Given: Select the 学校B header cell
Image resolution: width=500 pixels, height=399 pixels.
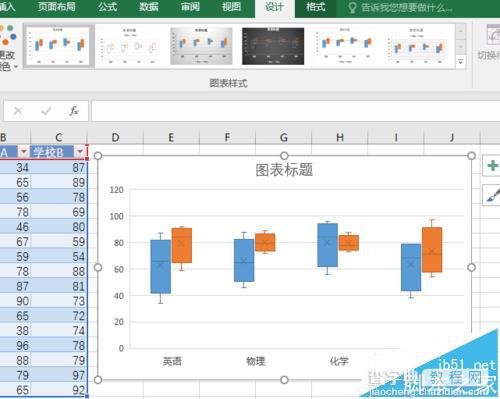Looking at the screenshot, I should [x=53, y=152].
